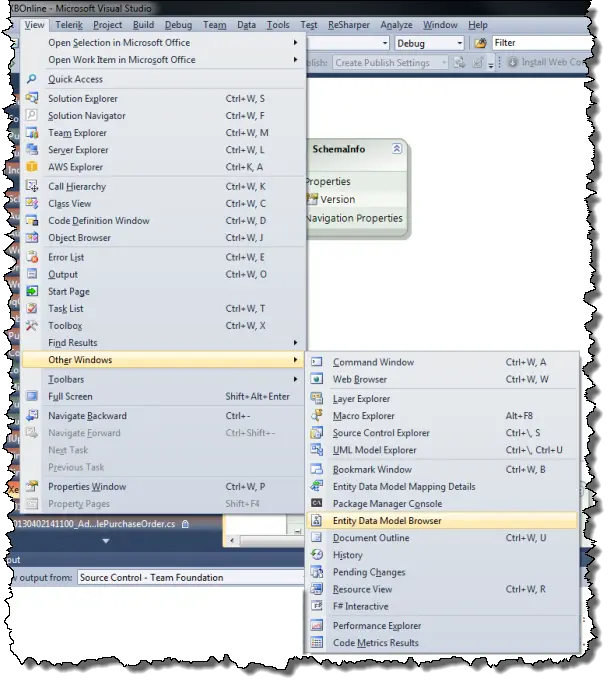
Task: Open the Other Windows submenu
Action: (163, 360)
